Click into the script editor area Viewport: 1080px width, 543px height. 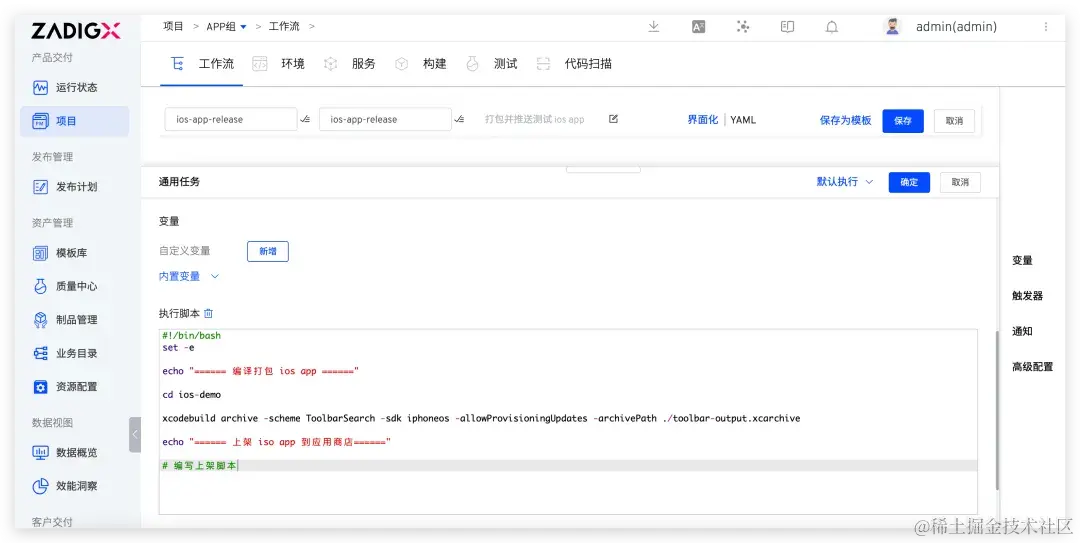click(568, 422)
